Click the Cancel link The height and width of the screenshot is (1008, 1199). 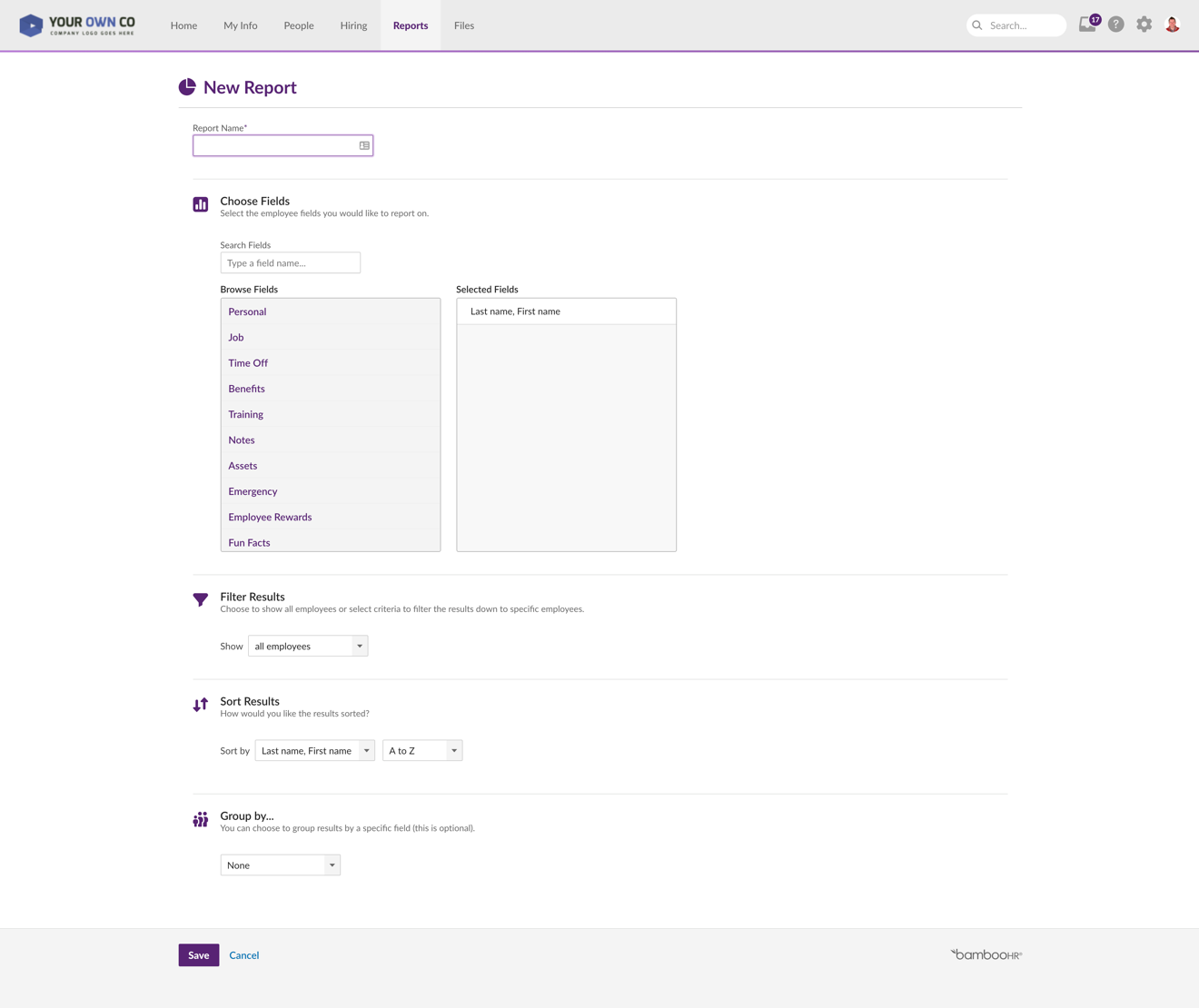click(244, 954)
